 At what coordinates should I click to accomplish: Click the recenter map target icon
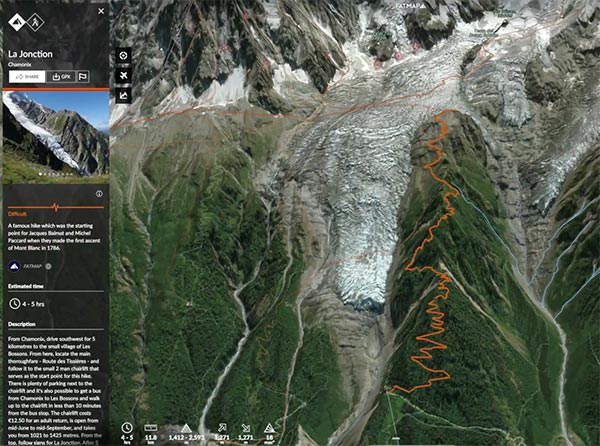tap(123, 56)
